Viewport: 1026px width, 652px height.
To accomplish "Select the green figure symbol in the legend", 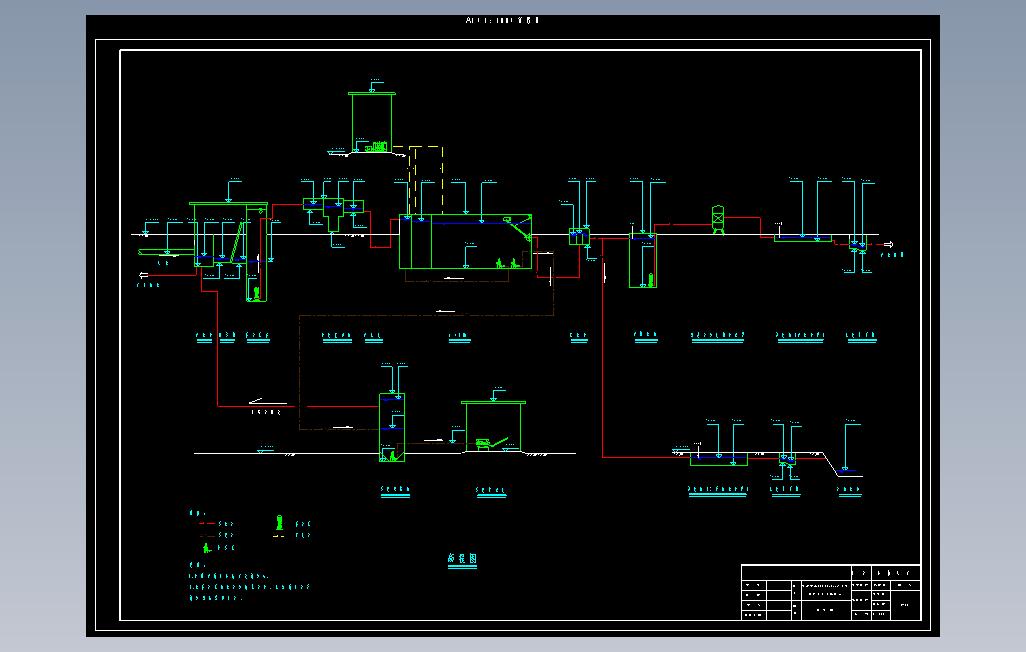I will [x=207, y=548].
